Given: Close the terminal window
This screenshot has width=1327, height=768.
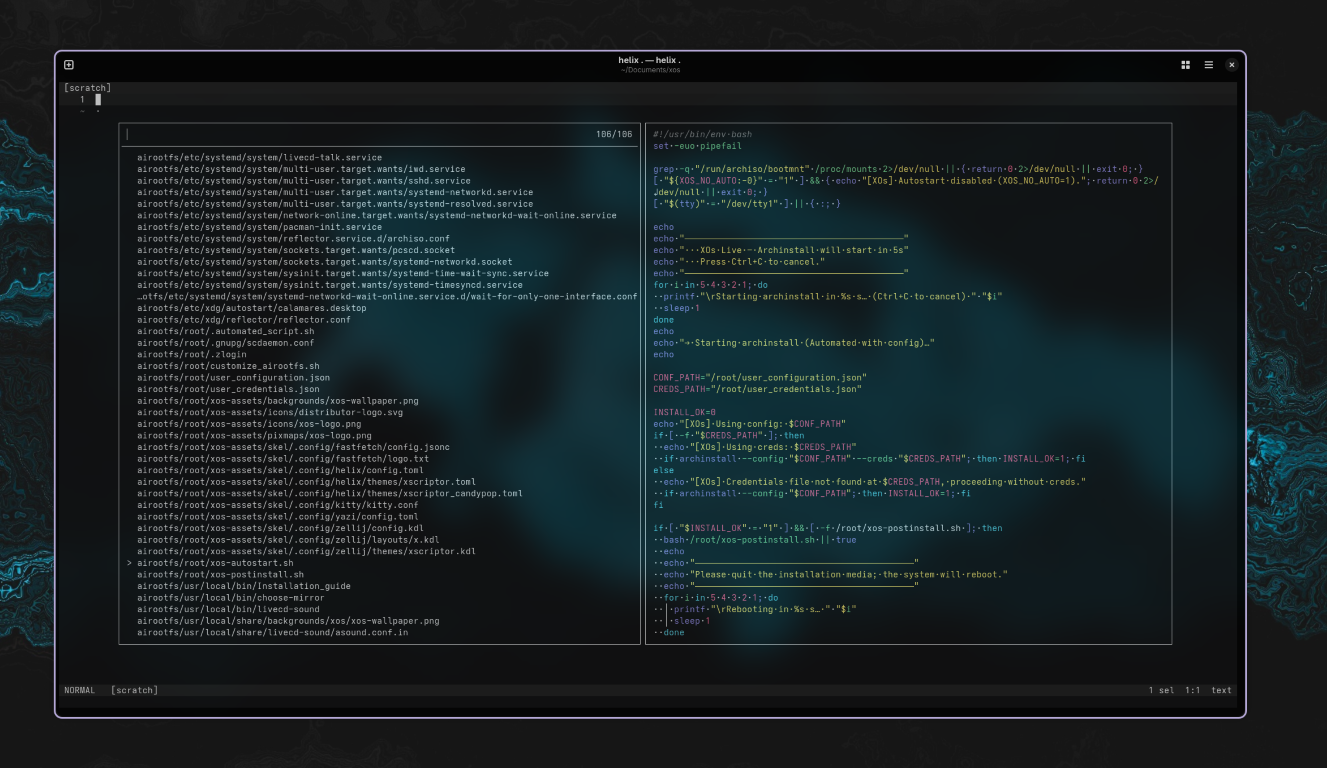Looking at the screenshot, I should (x=1230, y=64).
